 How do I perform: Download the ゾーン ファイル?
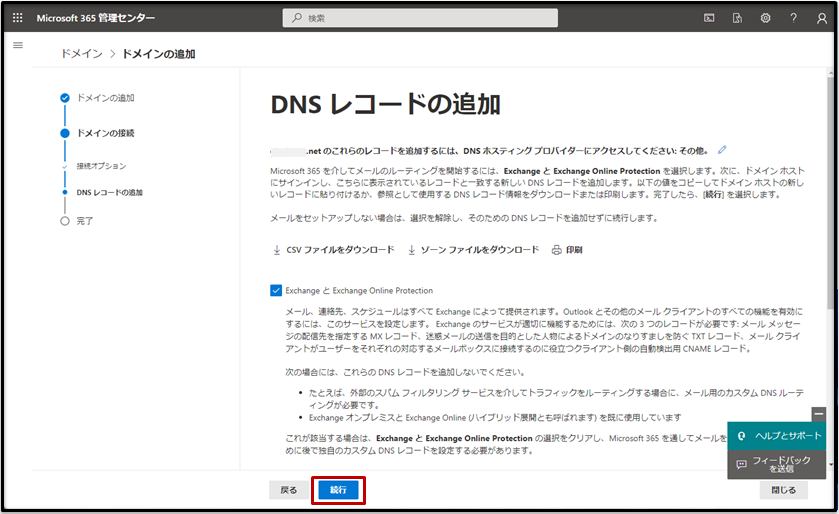tap(473, 250)
